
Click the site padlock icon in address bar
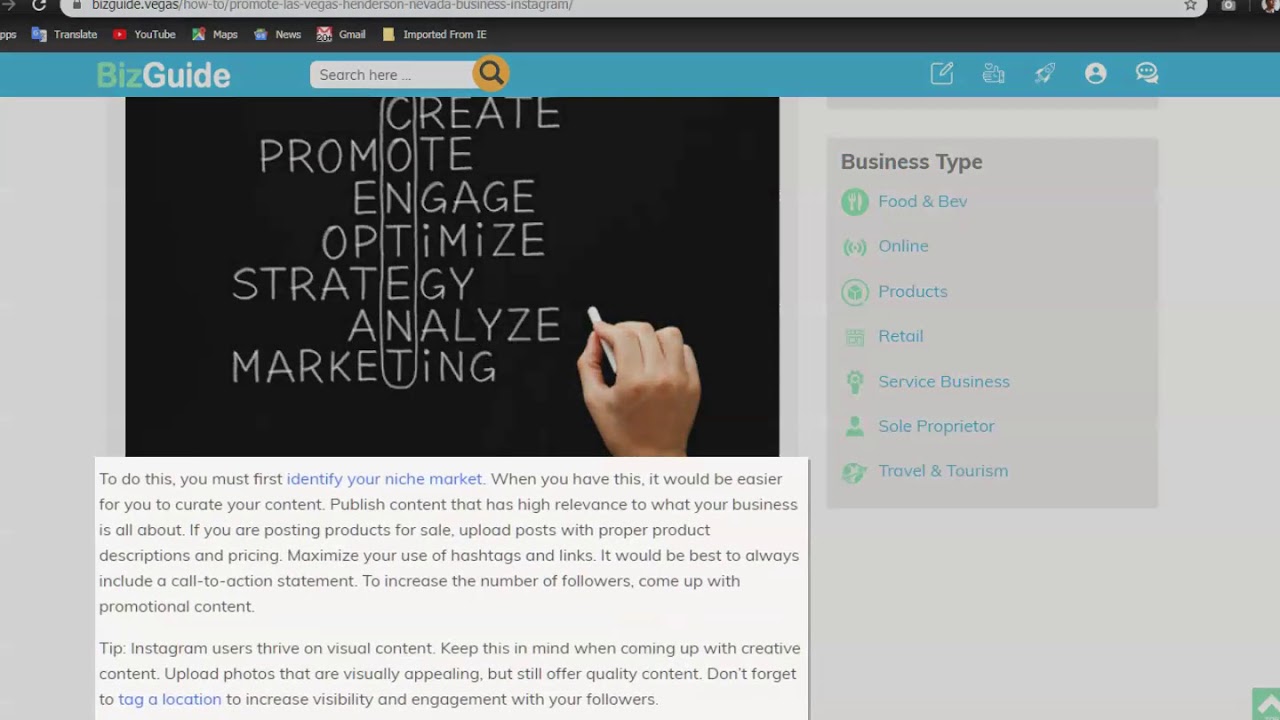pos(77,5)
